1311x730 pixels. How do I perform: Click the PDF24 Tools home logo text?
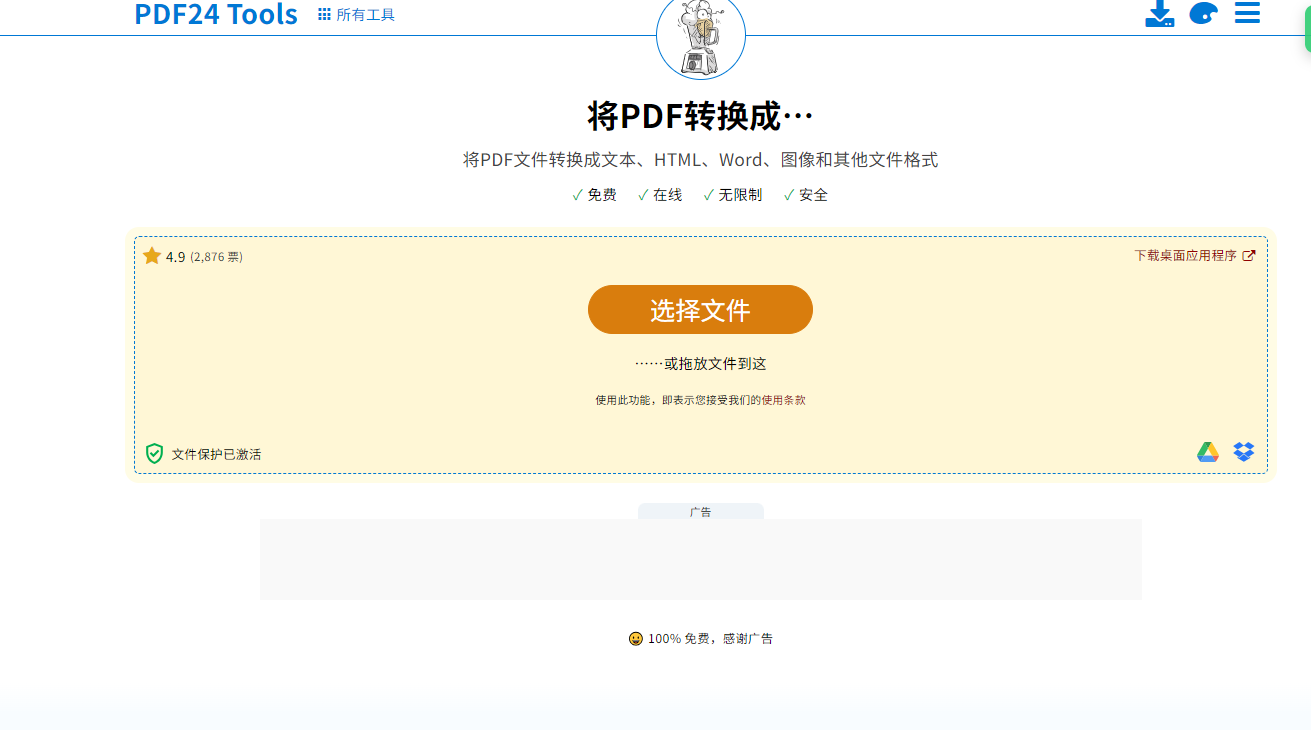click(x=216, y=14)
